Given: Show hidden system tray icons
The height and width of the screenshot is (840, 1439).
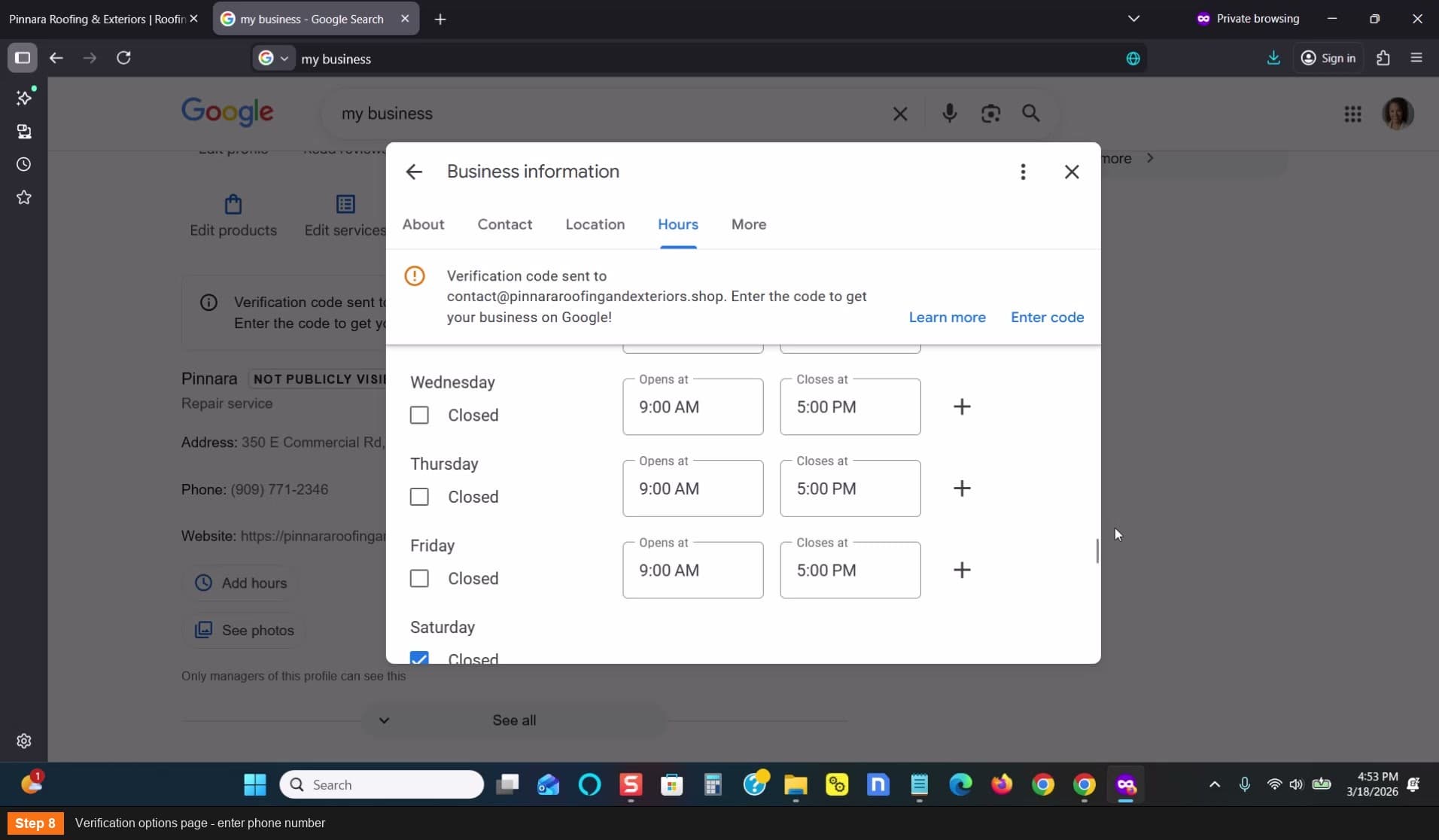Looking at the screenshot, I should [x=1214, y=784].
